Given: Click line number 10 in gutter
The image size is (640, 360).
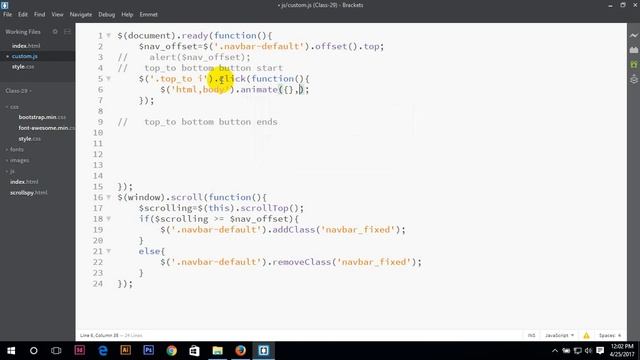Looking at the screenshot, I should (x=98, y=133).
